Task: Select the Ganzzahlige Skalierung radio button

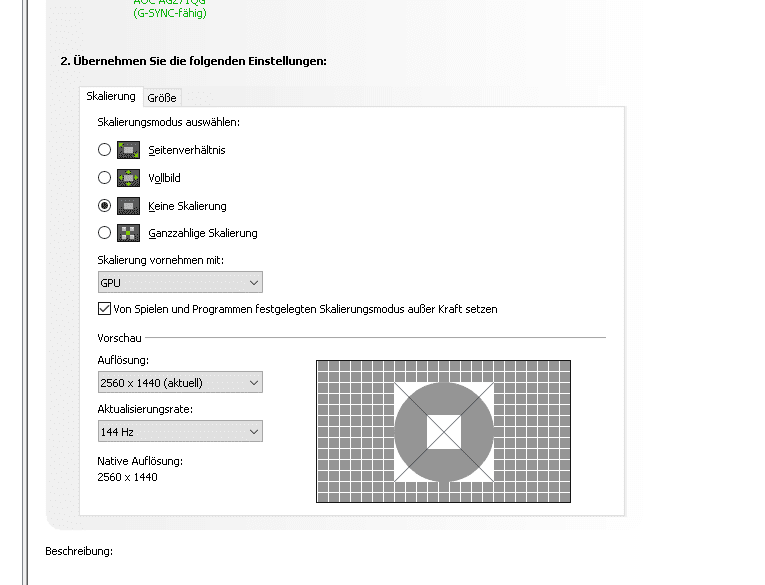Action: tap(104, 233)
